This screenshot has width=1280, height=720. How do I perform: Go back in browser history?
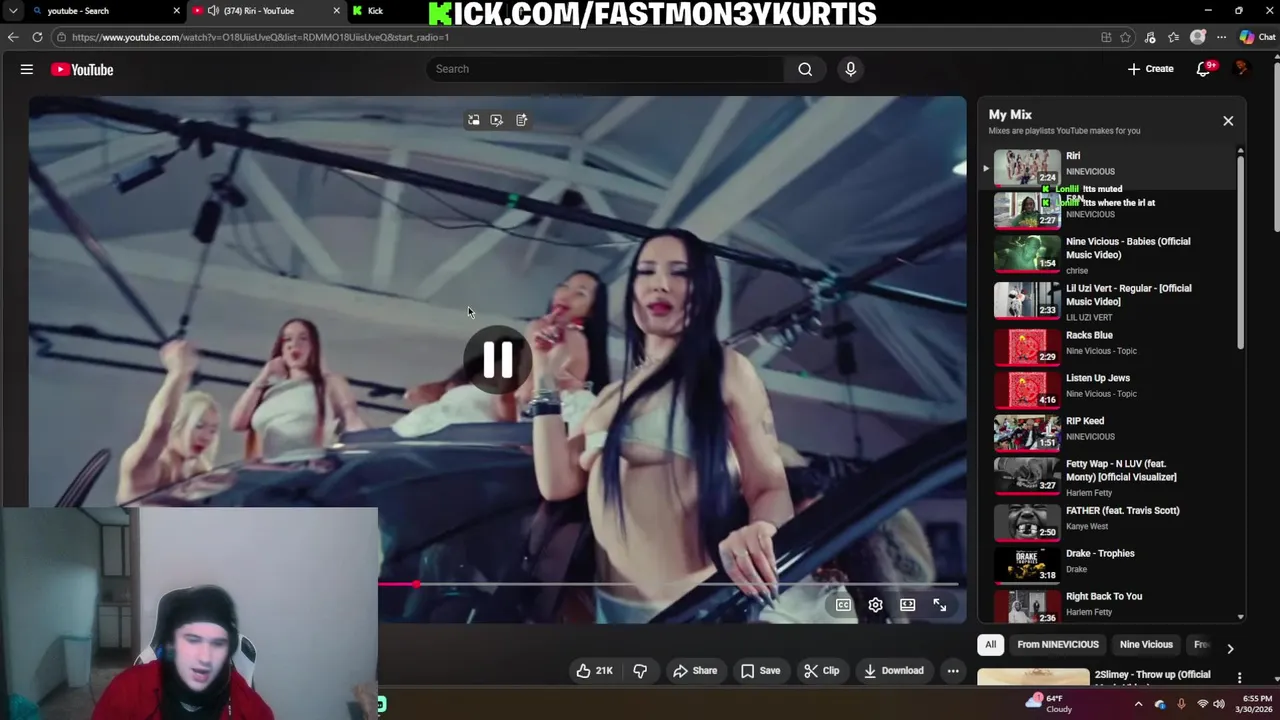[13, 37]
